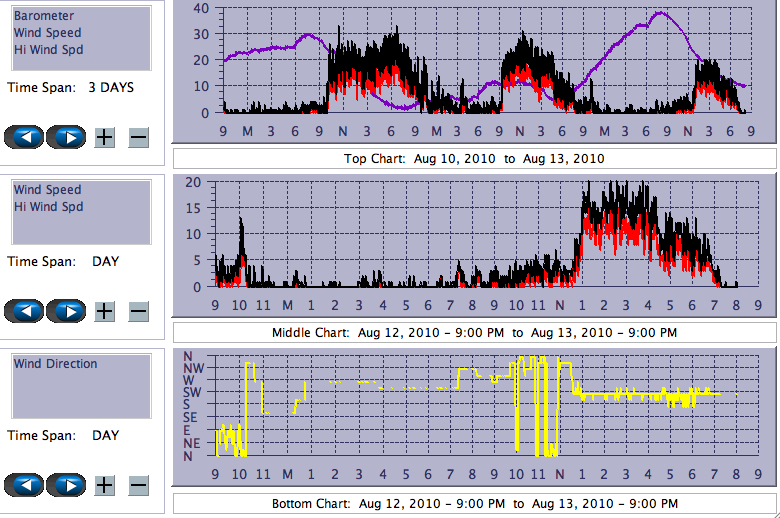The width and height of the screenshot is (780, 518).
Task: Select Wind Direction in bottom chart list
Action: (55, 364)
